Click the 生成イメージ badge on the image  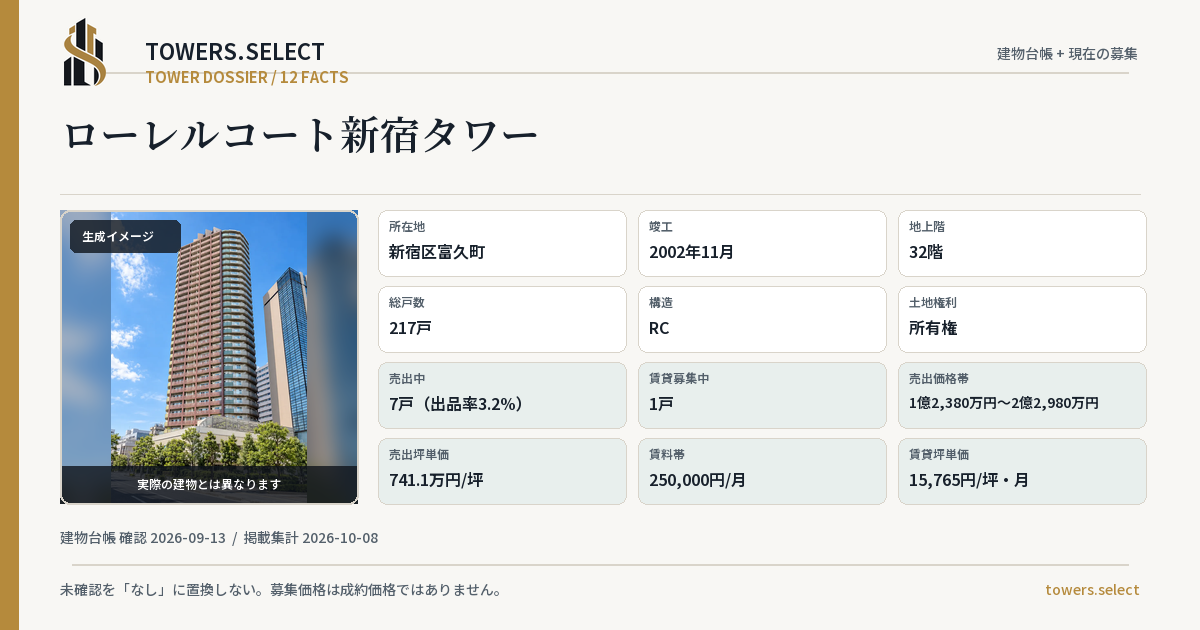tap(125, 237)
